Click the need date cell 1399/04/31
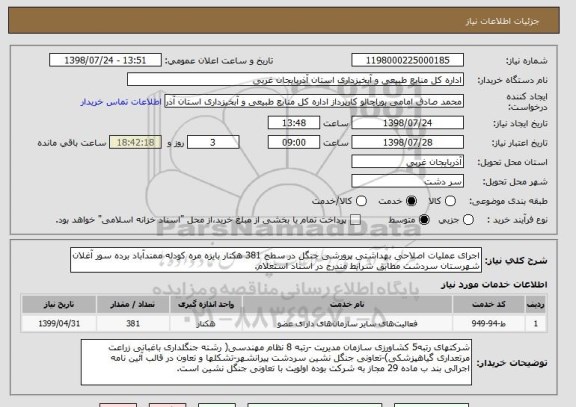 click(x=59, y=324)
